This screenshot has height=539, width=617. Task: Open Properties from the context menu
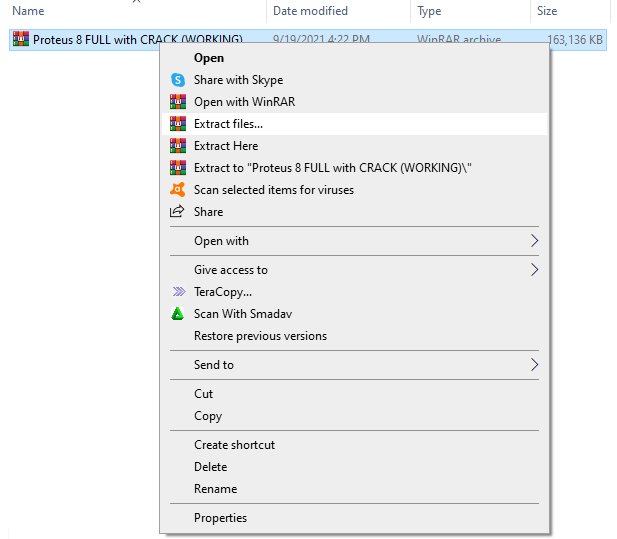click(x=220, y=518)
